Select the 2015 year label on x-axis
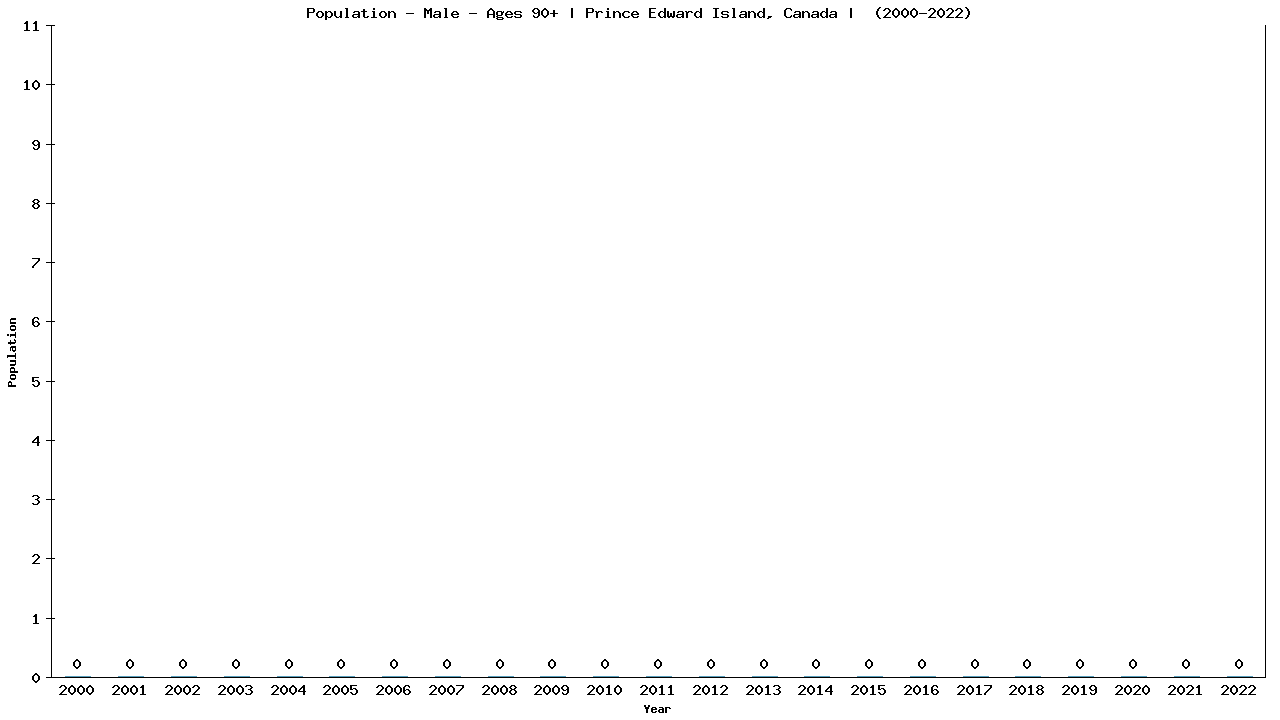Viewport: 1280px width, 720px height. (869, 690)
